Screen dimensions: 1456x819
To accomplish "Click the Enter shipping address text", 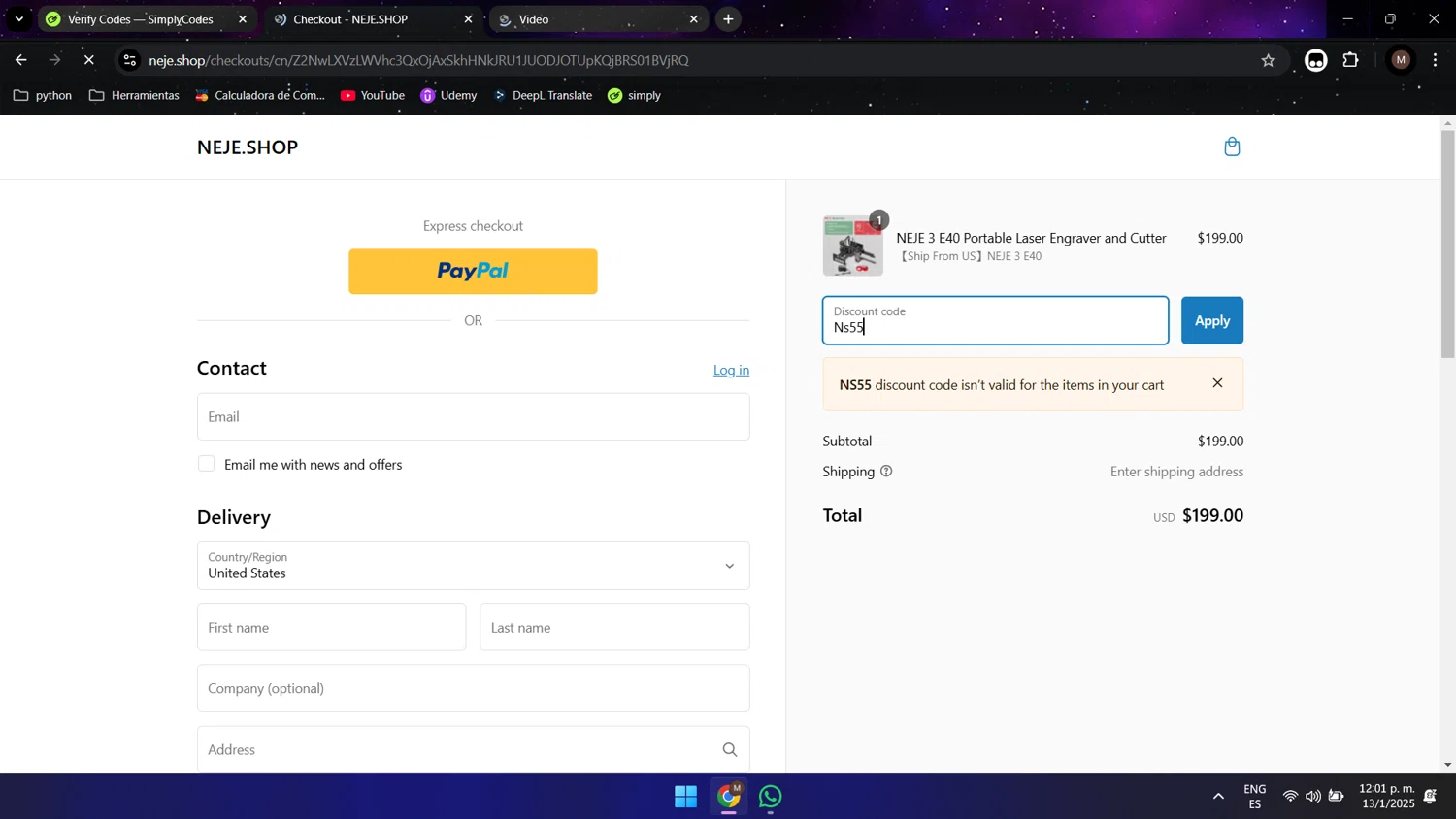I will (1176, 472).
